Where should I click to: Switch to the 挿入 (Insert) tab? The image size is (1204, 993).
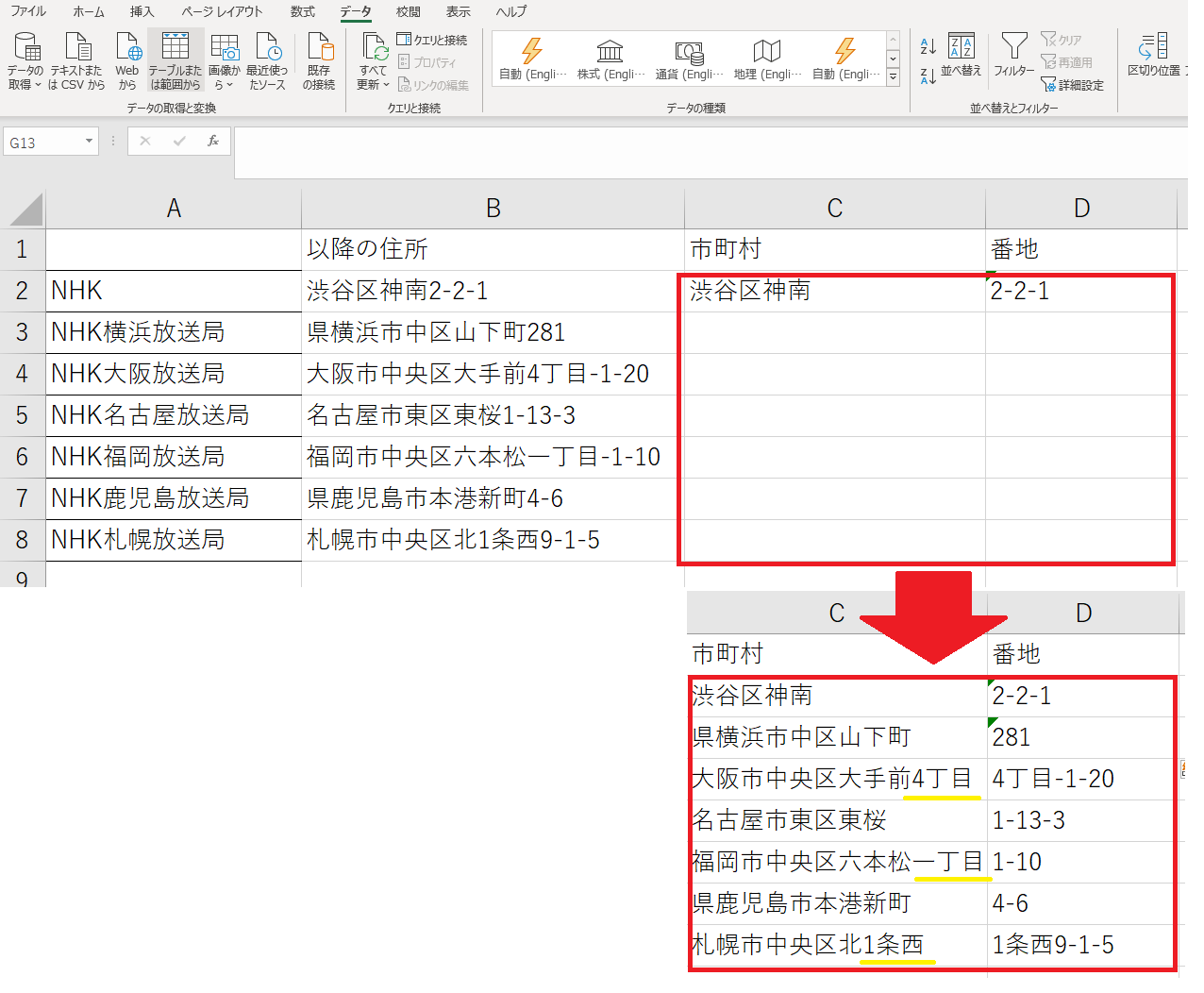(142, 11)
